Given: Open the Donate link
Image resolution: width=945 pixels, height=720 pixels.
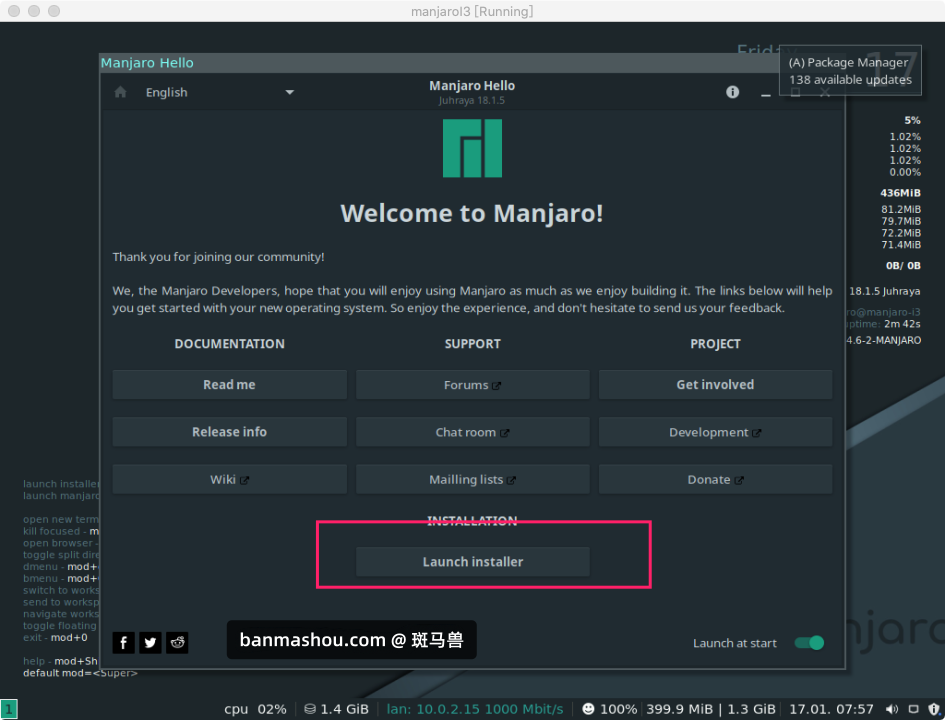Looking at the screenshot, I should tap(715, 480).
